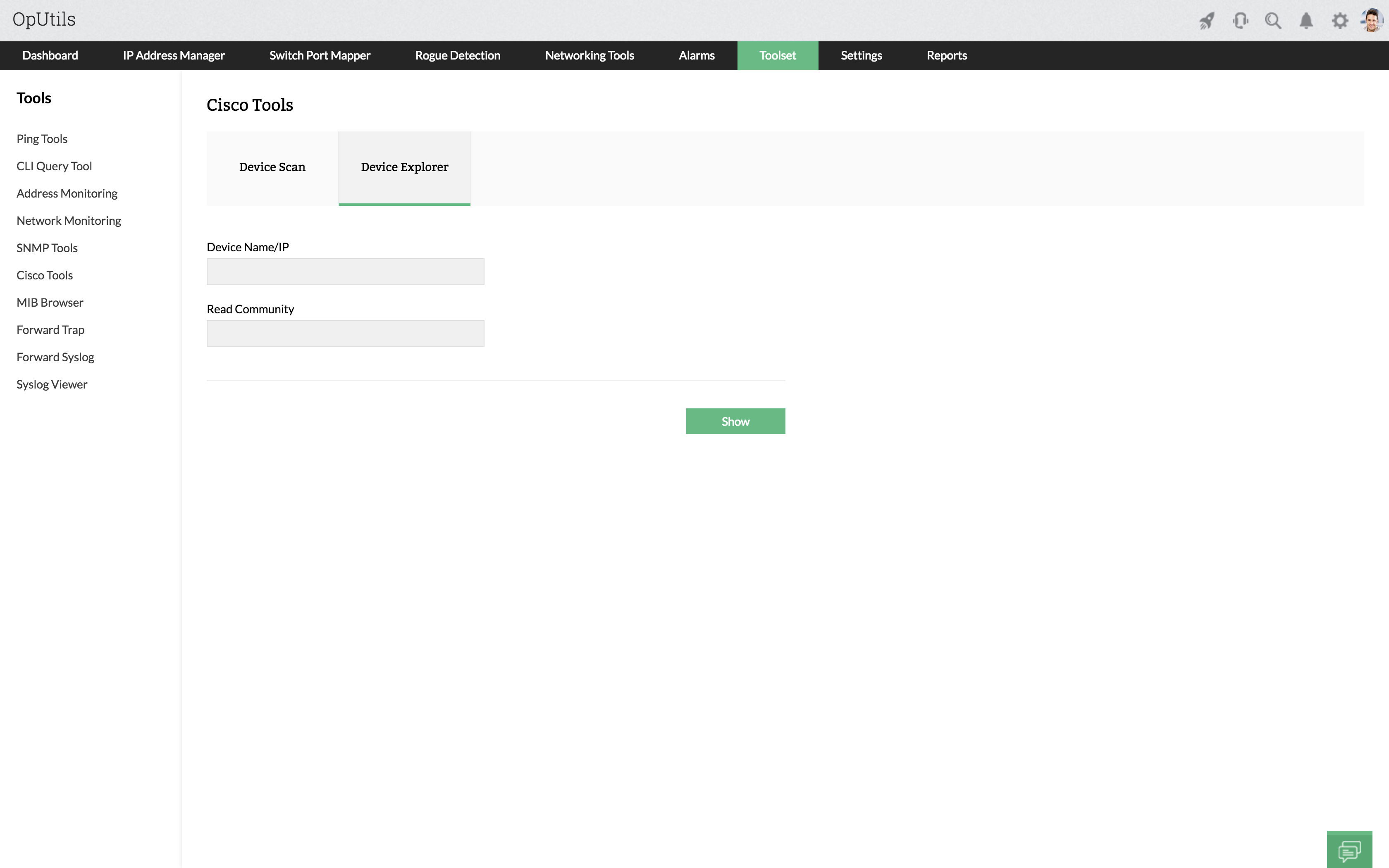Open Syslog Viewer link
This screenshot has height=868, width=1389.
tap(52, 385)
